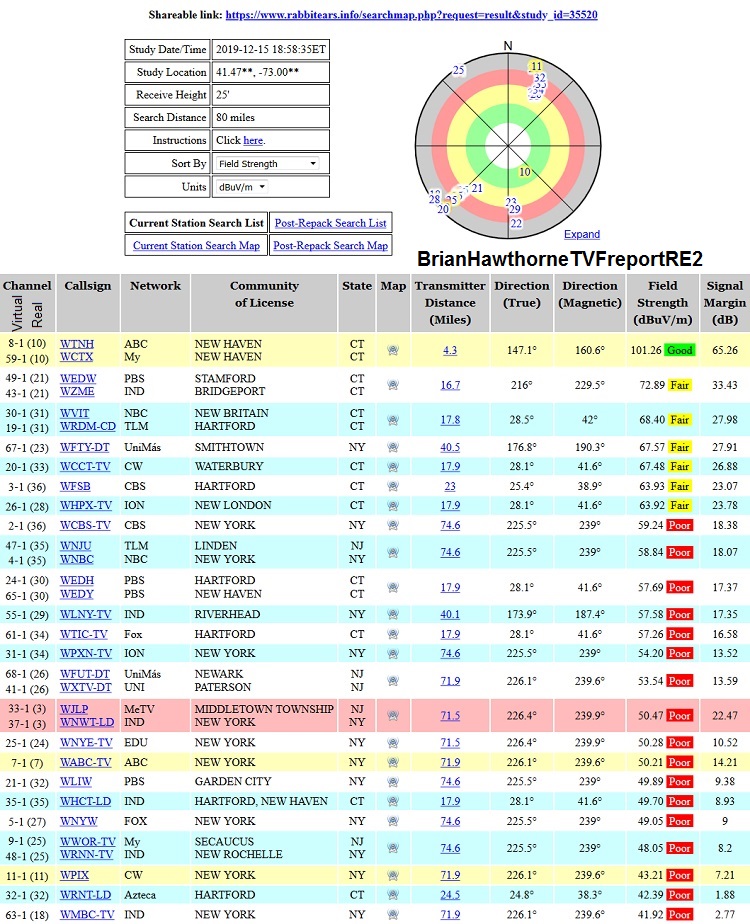Click map icon in WFTY-DT Smithtown row

click(393, 447)
